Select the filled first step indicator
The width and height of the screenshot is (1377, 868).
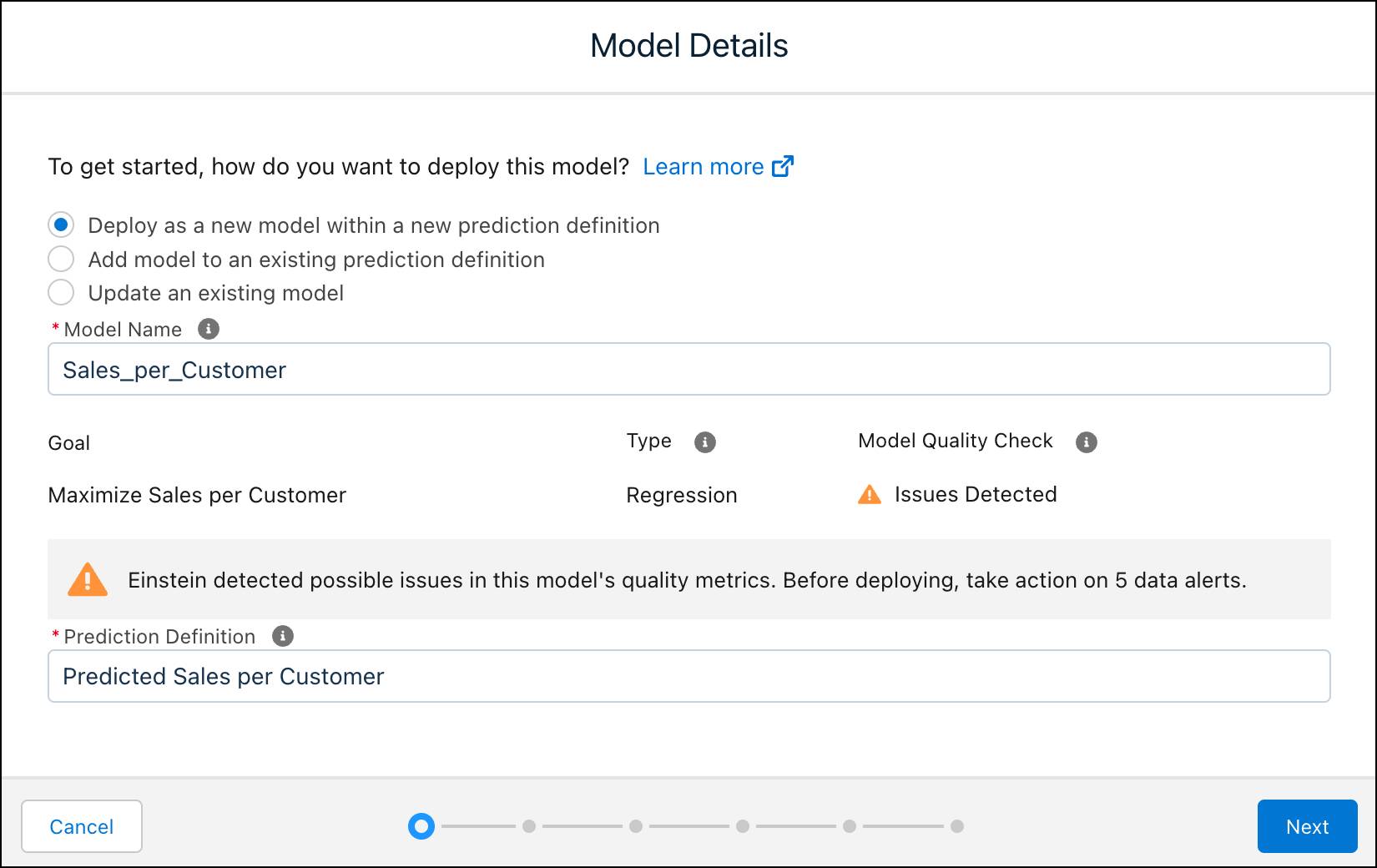click(x=421, y=826)
